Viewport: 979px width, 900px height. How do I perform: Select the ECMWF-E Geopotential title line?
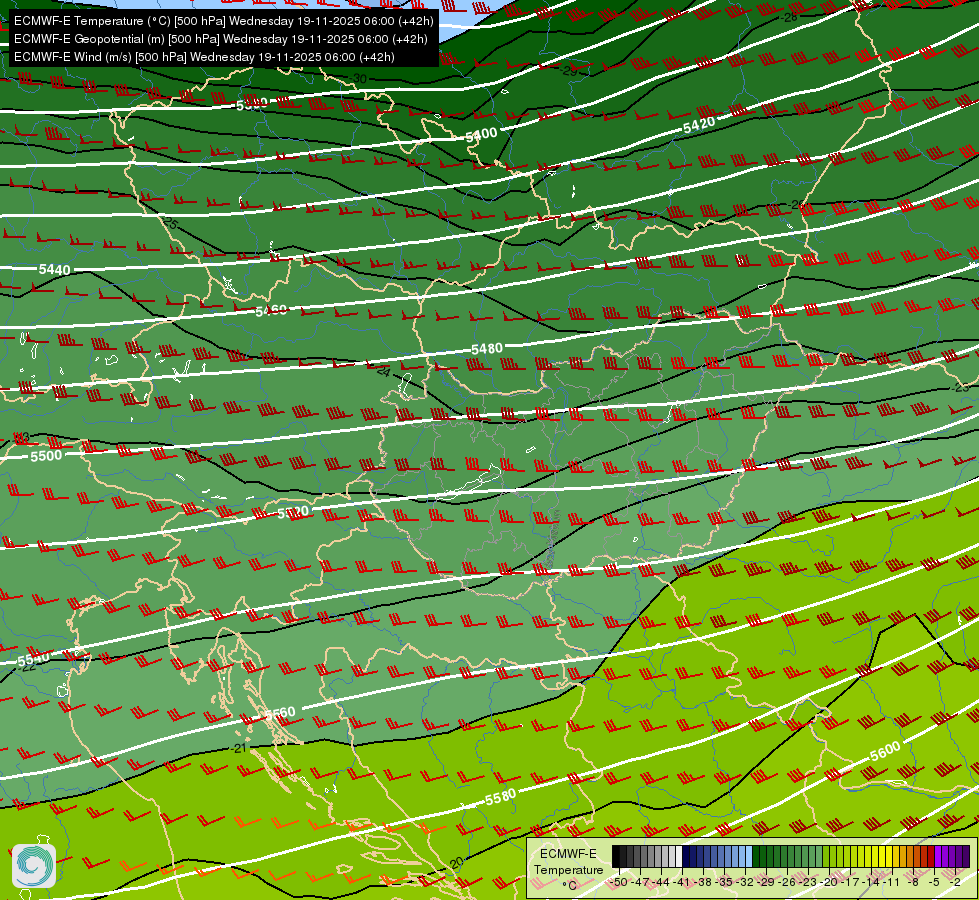point(220,39)
